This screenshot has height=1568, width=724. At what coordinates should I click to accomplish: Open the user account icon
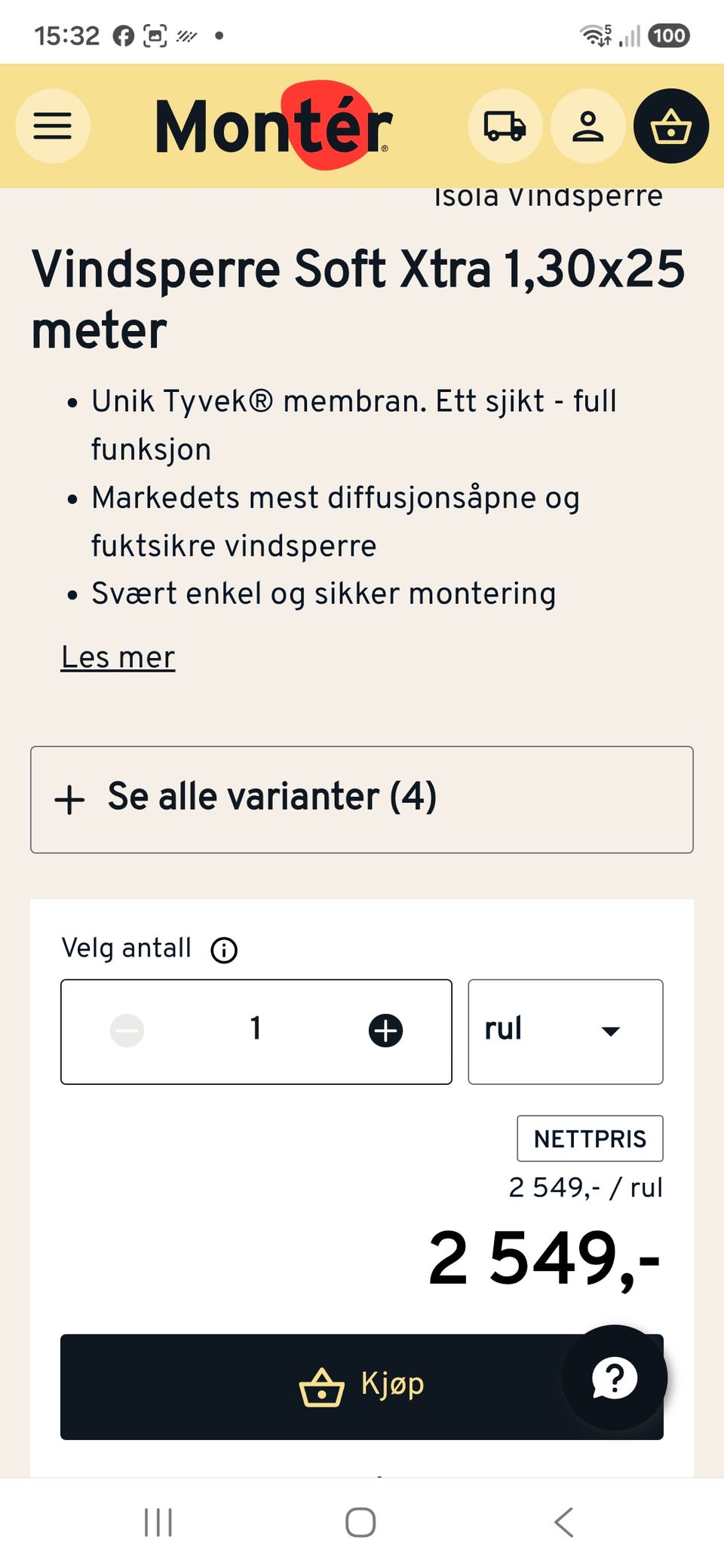click(x=587, y=126)
